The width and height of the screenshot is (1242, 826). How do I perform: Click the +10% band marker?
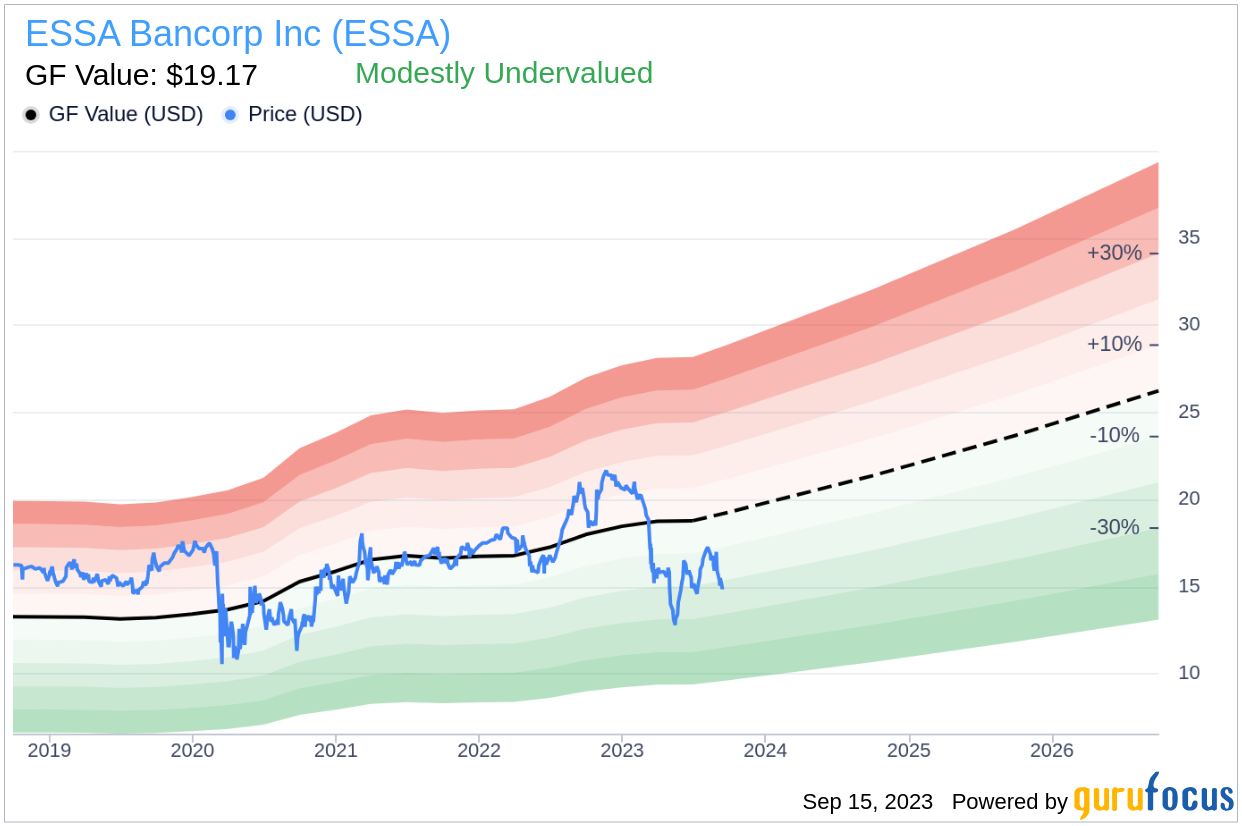coord(1114,344)
